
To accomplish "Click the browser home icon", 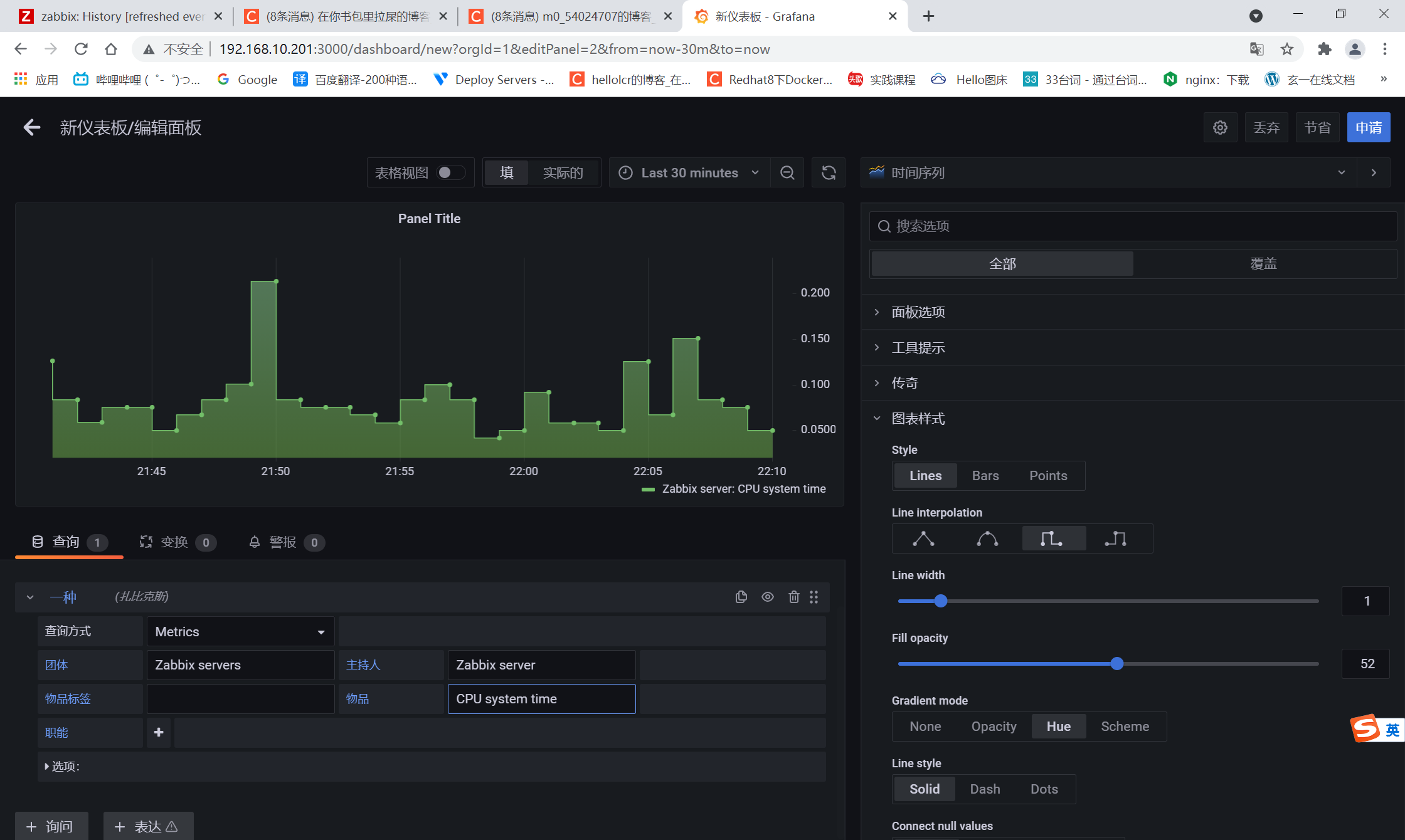I will (x=111, y=49).
